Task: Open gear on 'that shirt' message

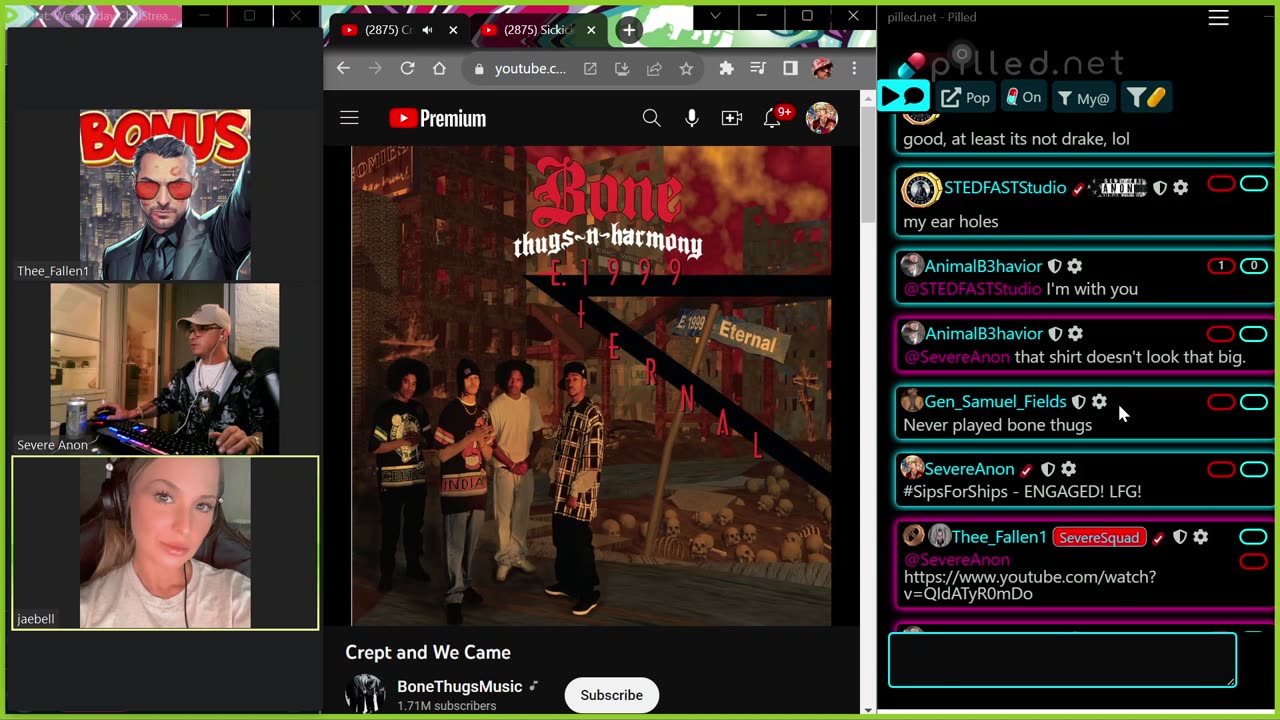Action: (1075, 334)
